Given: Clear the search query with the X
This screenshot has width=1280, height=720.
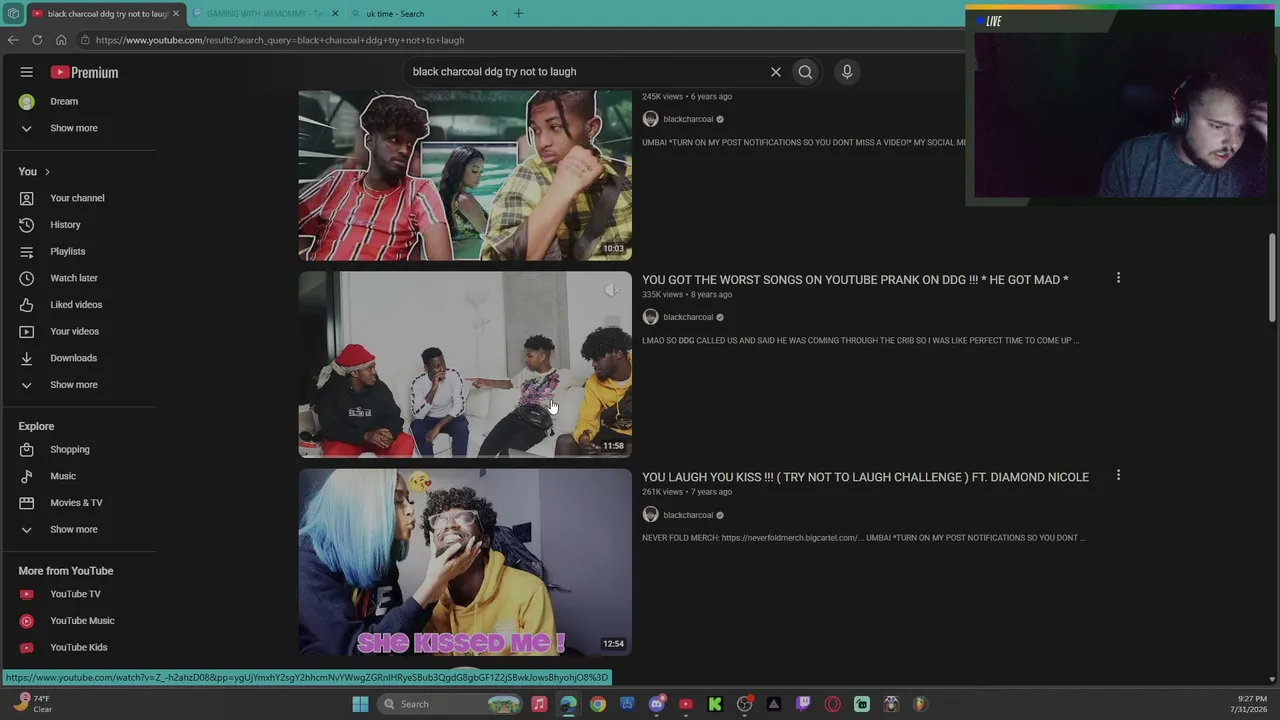Looking at the screenshot, I should coord(775,72).
